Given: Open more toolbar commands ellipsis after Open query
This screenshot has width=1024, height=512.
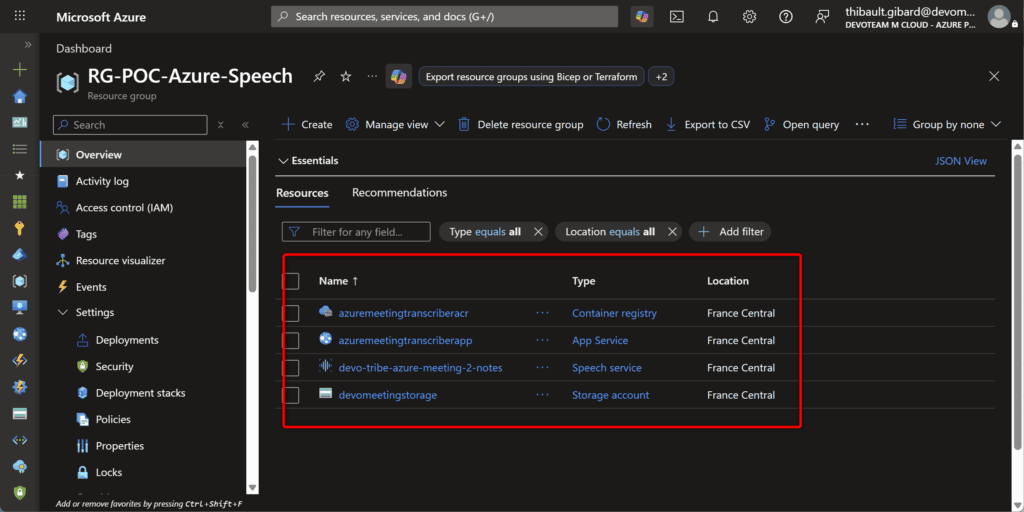Looking at the screenshot, I should pos(862,124).
